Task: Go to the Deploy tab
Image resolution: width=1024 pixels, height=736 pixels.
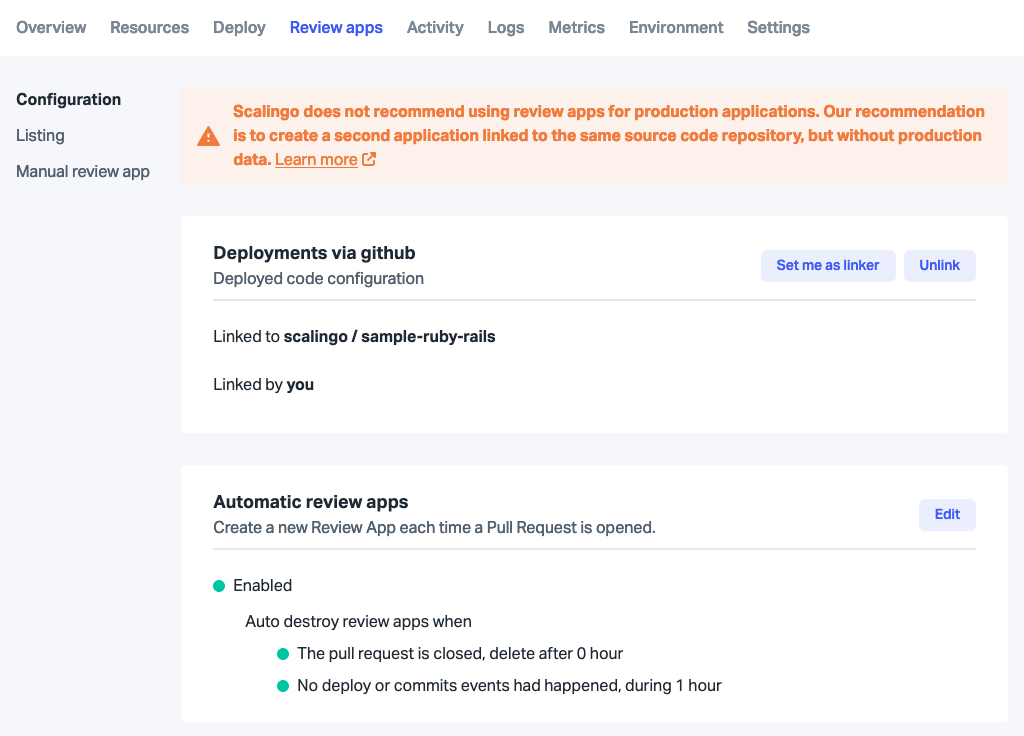Action: point(239,27)
